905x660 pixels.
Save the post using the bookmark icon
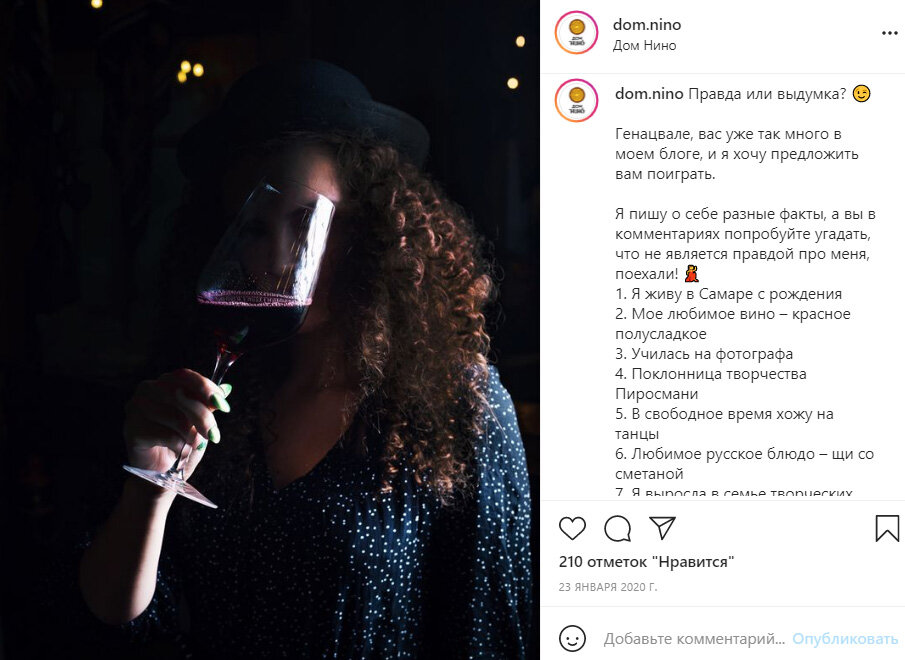887,528
